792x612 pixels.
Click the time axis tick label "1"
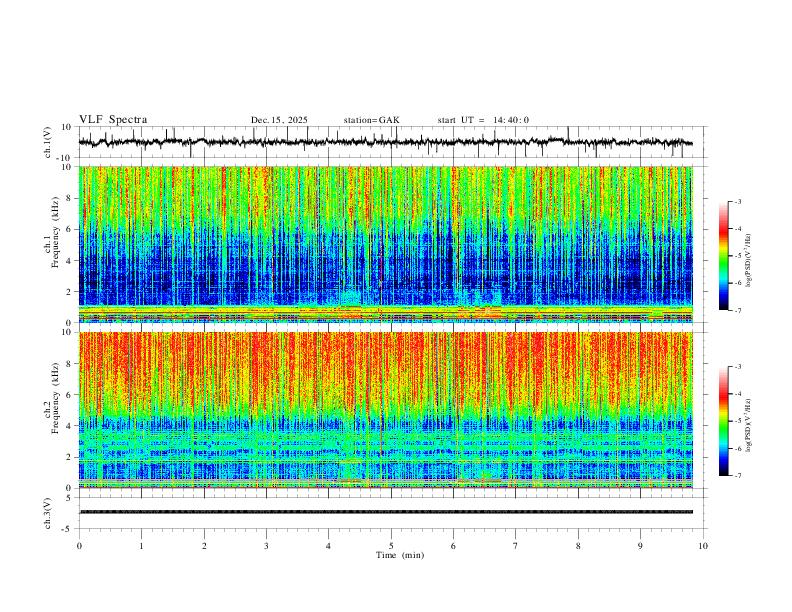pos(141,546)
